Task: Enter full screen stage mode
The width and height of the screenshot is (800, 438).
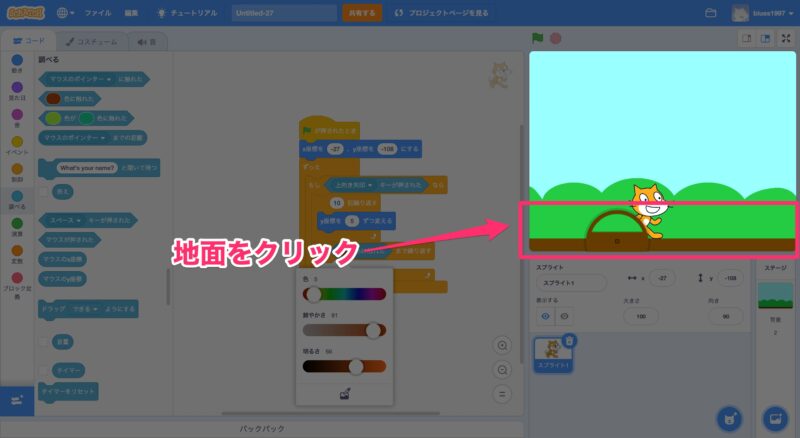Action: (x=785, y=38)
